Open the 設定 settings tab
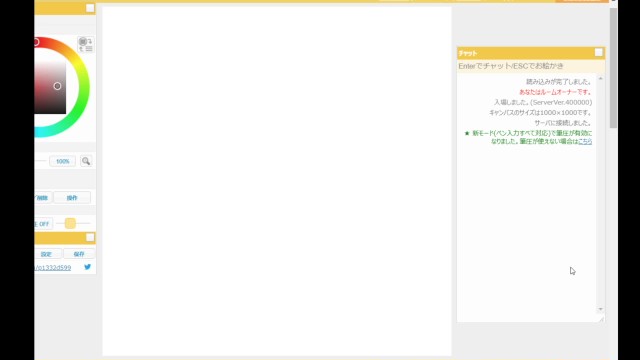The height and width of the screenshot is (360, 640). [46, 254]
